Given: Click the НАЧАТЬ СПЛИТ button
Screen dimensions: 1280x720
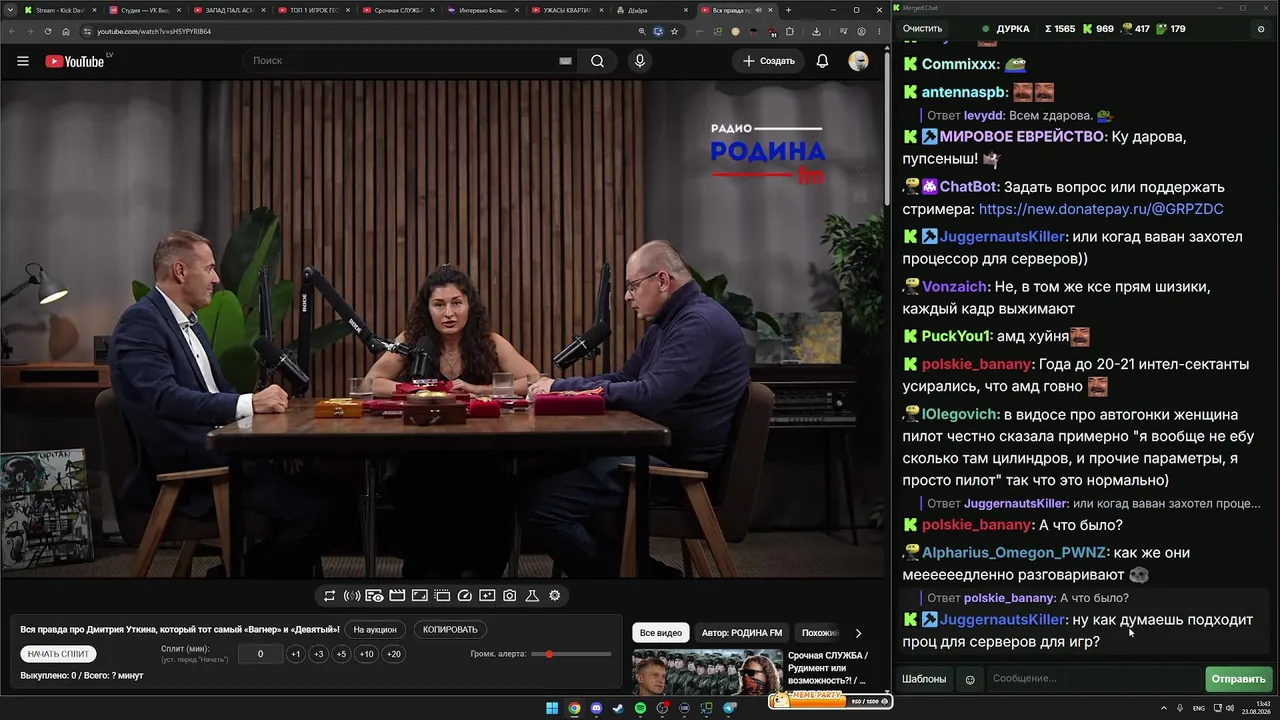Looking at the screenshot, I should point(59,654).
